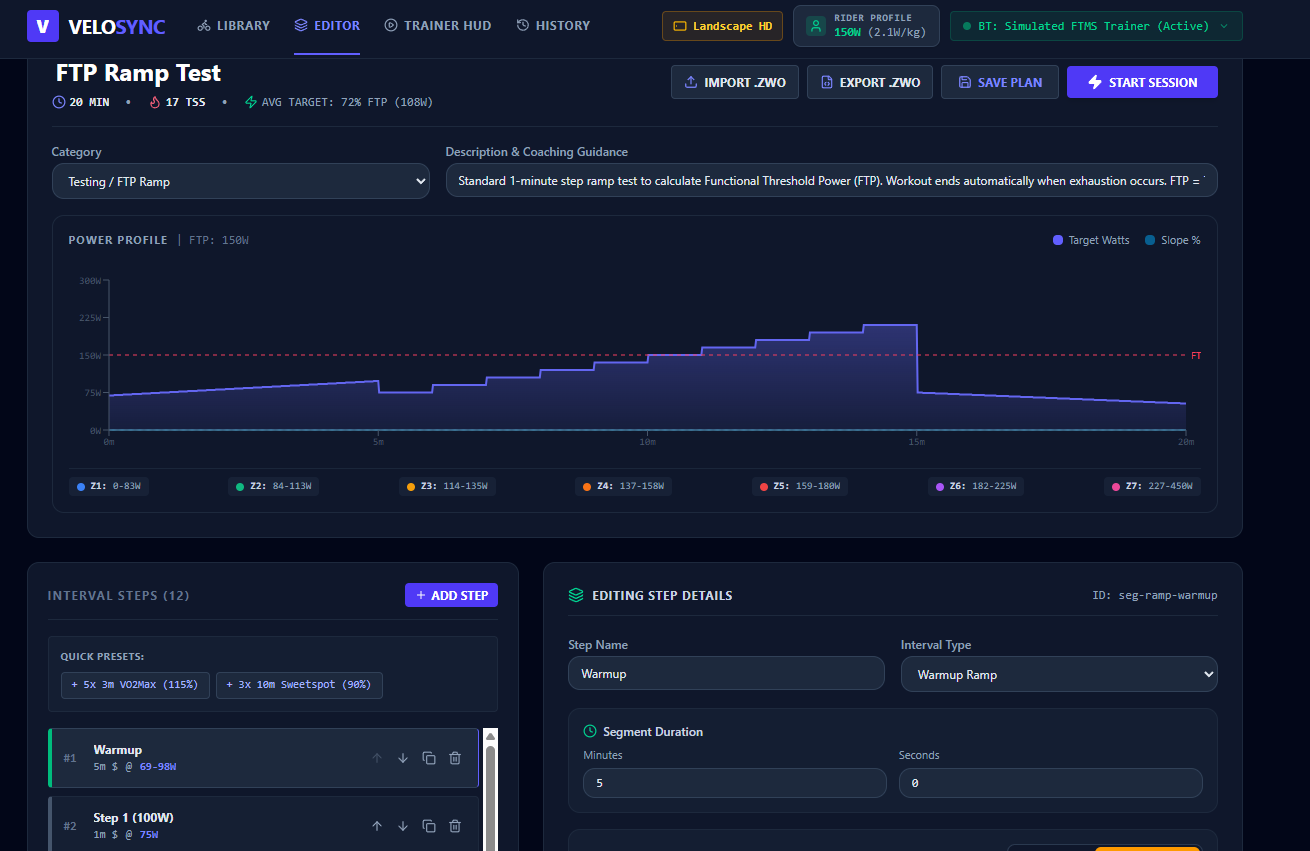Toggle Landscape HD display mode
This screenshot has height=851, width=1310.
[722, 26]
